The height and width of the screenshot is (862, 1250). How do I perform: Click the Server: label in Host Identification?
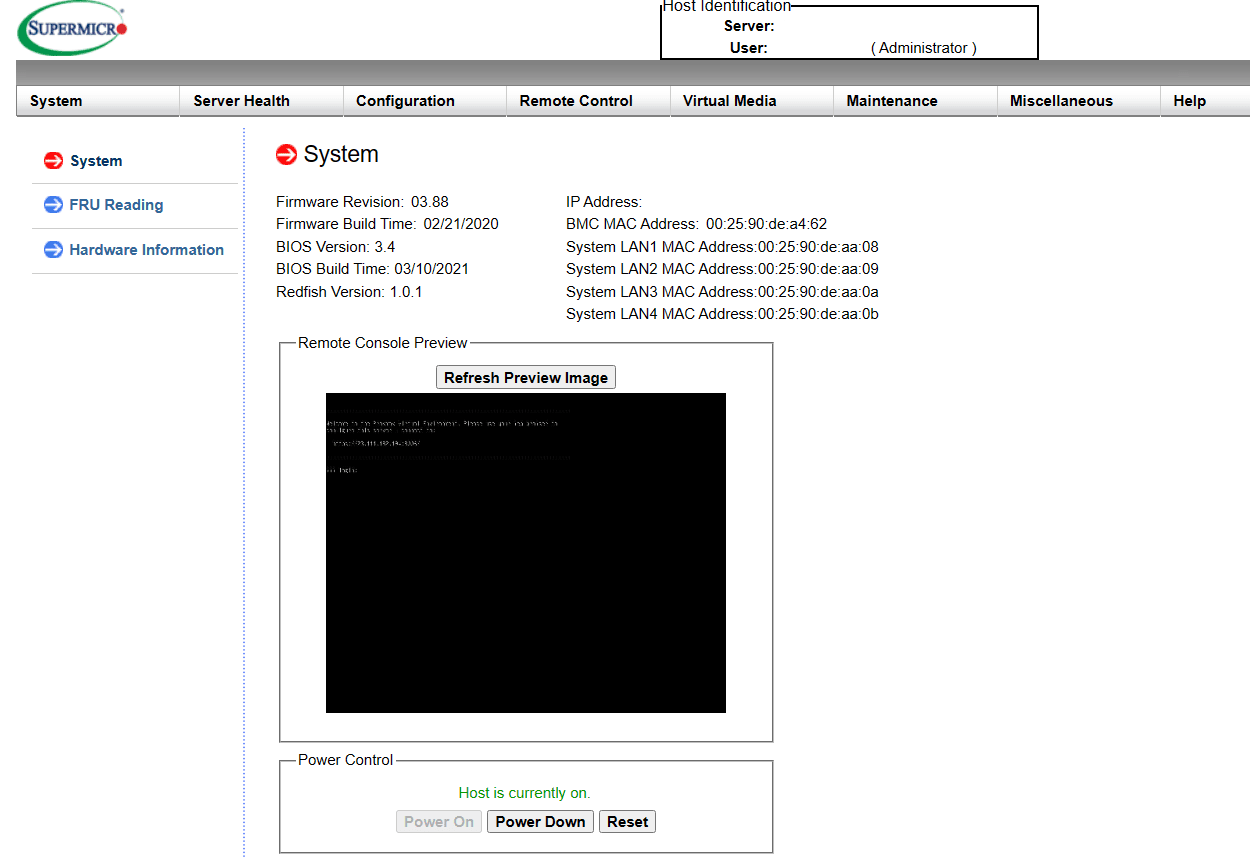pos(749,27)
